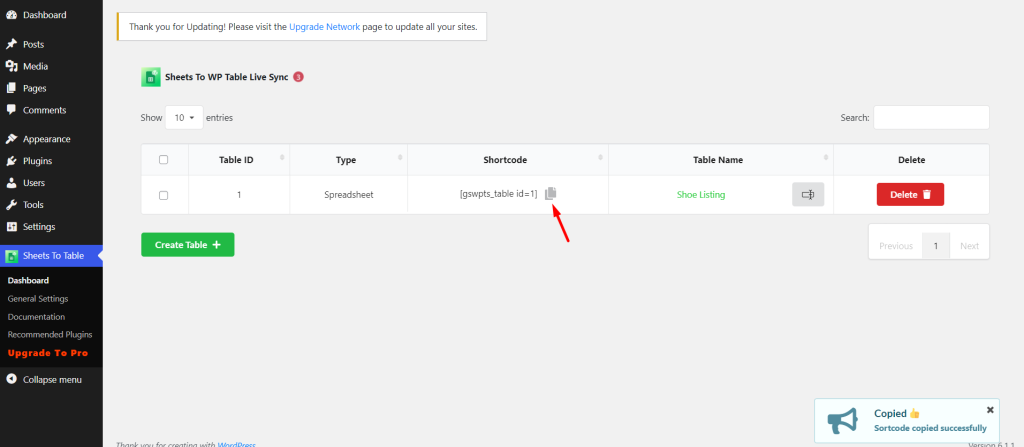This screenshot has width=1024, height=447.
Task: Copy the gswpts_table shortcode icon
Action: click(551, 193)
